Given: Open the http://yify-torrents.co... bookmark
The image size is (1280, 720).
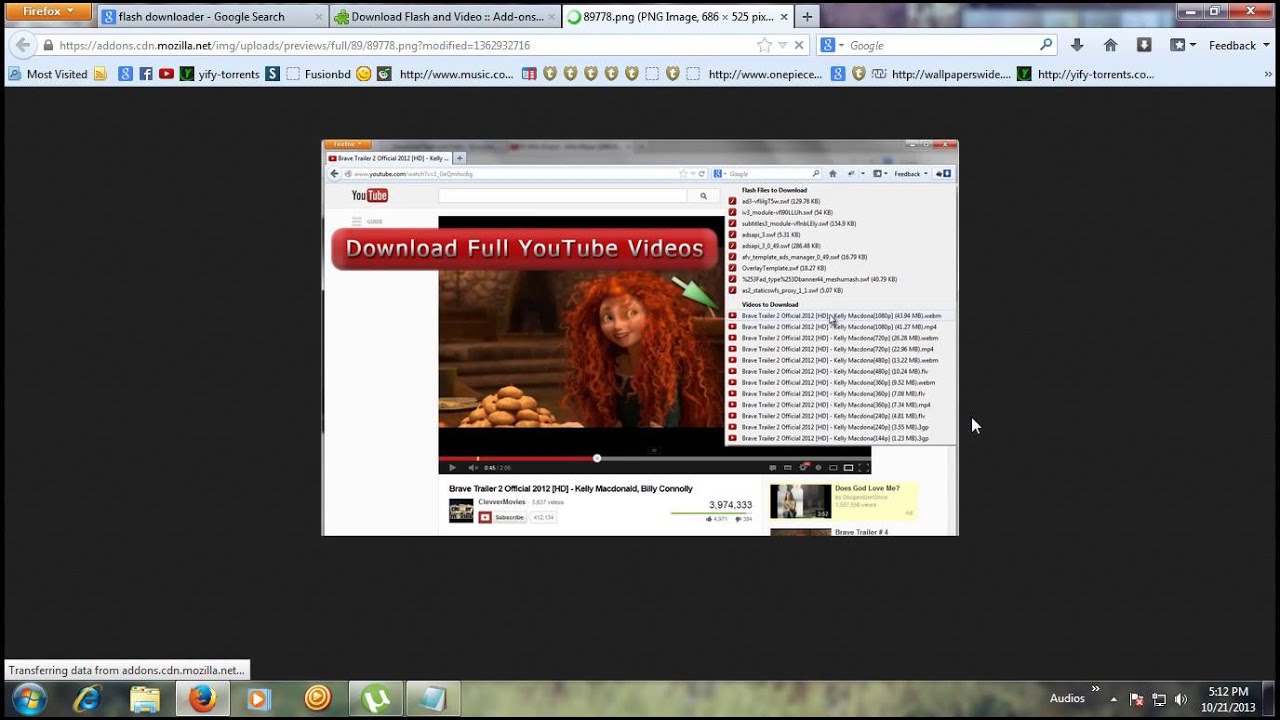Looking at the screenshot, I should click(x=1085, y=74).
